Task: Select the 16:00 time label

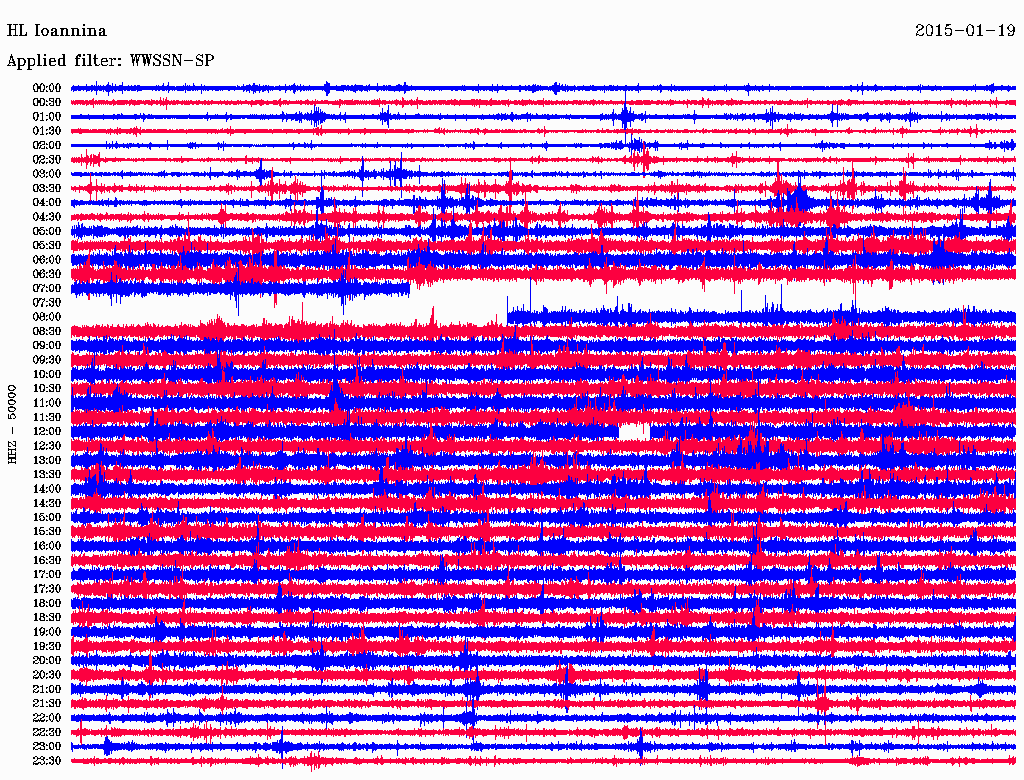Action: click(x=47, y=545)
